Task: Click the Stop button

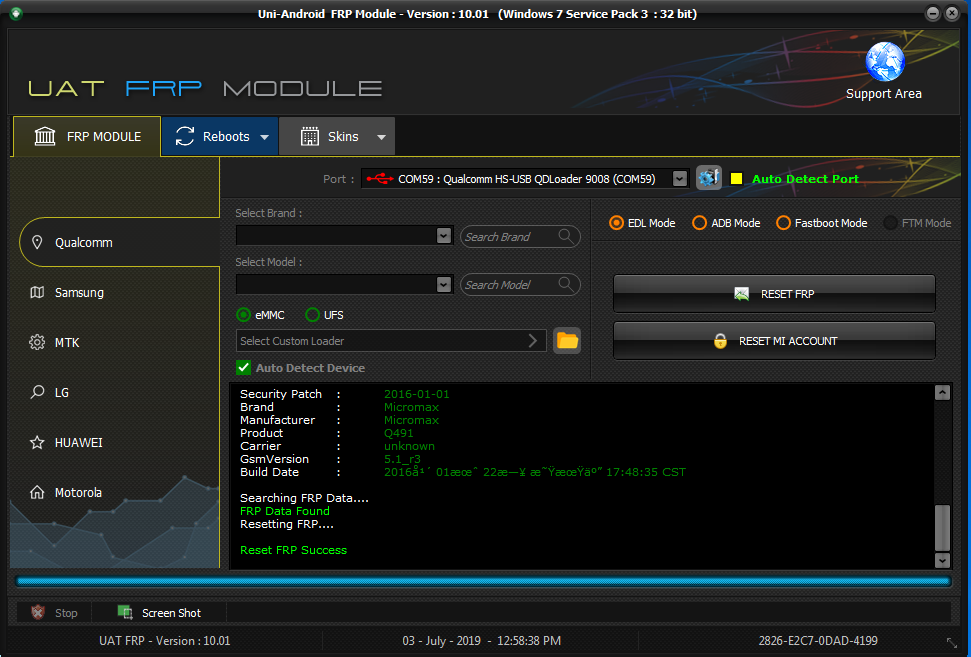Action: (54, 612)
